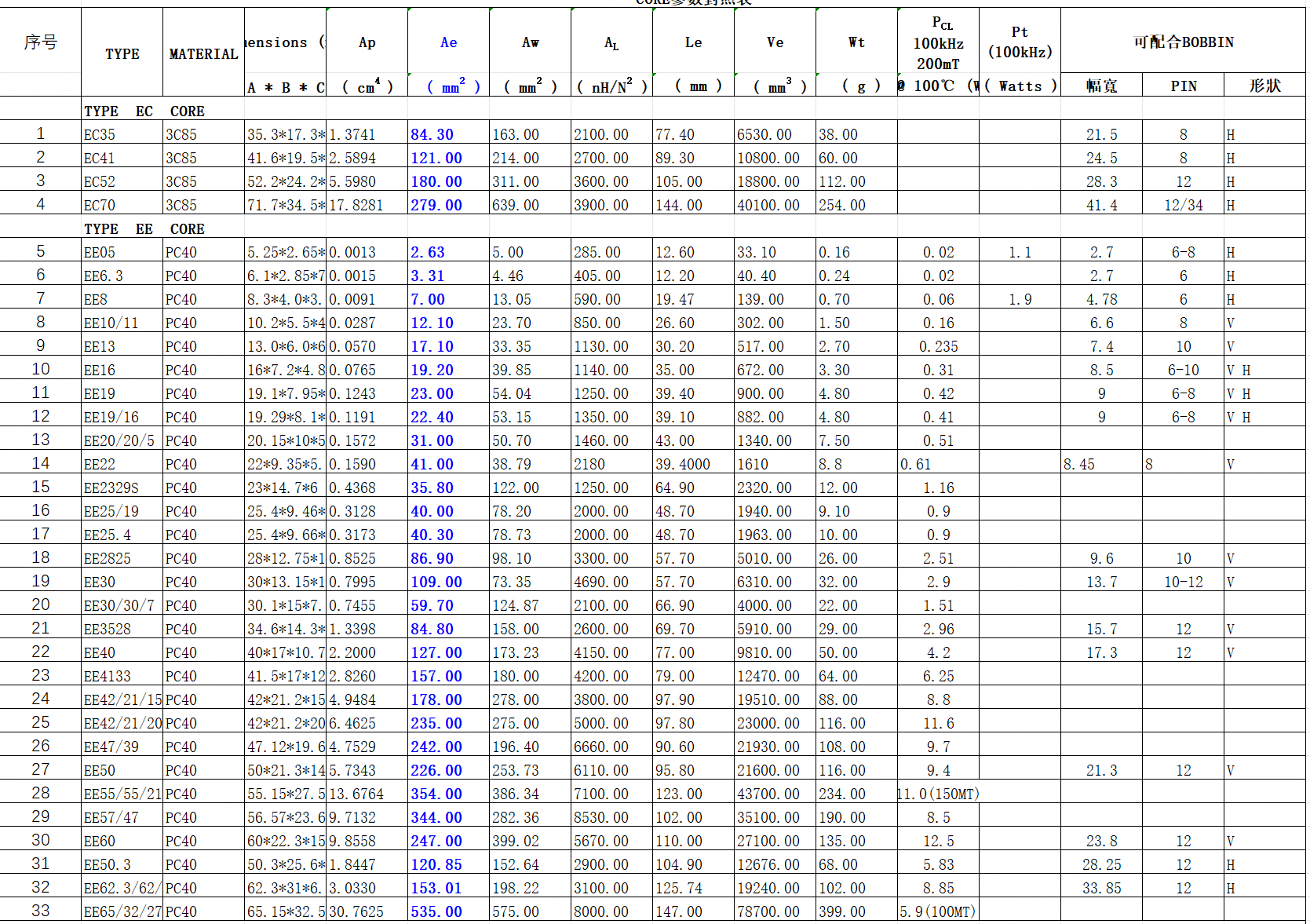Screen dimensions: 1310x924
Task: Click Ae value '84.30' for EC35
Action: [x=448, y=134]
